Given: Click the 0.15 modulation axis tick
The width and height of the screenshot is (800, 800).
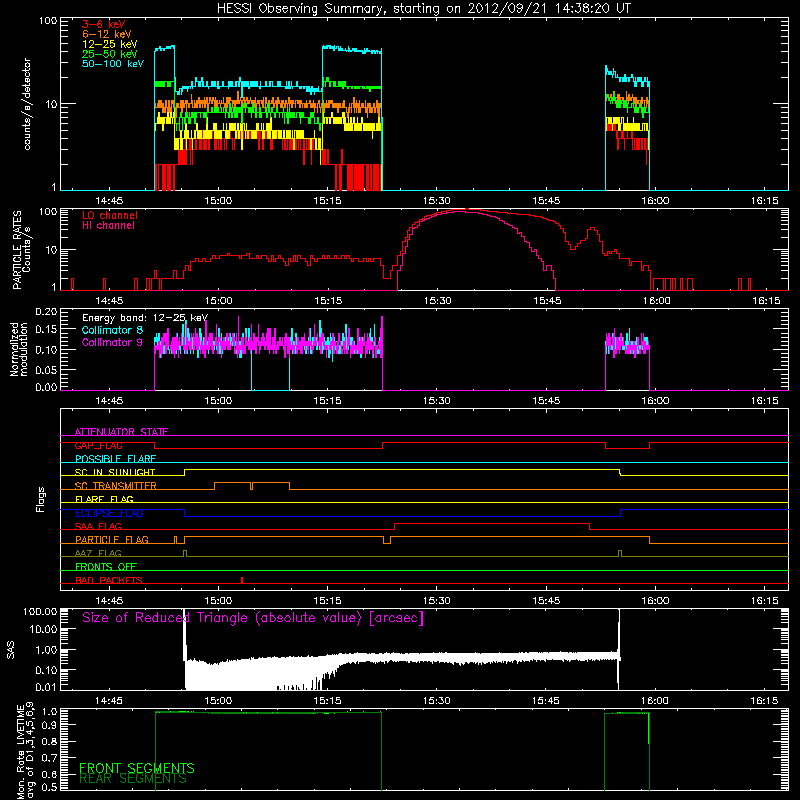Looking at the screenshot, I should [x=46, y=330].
